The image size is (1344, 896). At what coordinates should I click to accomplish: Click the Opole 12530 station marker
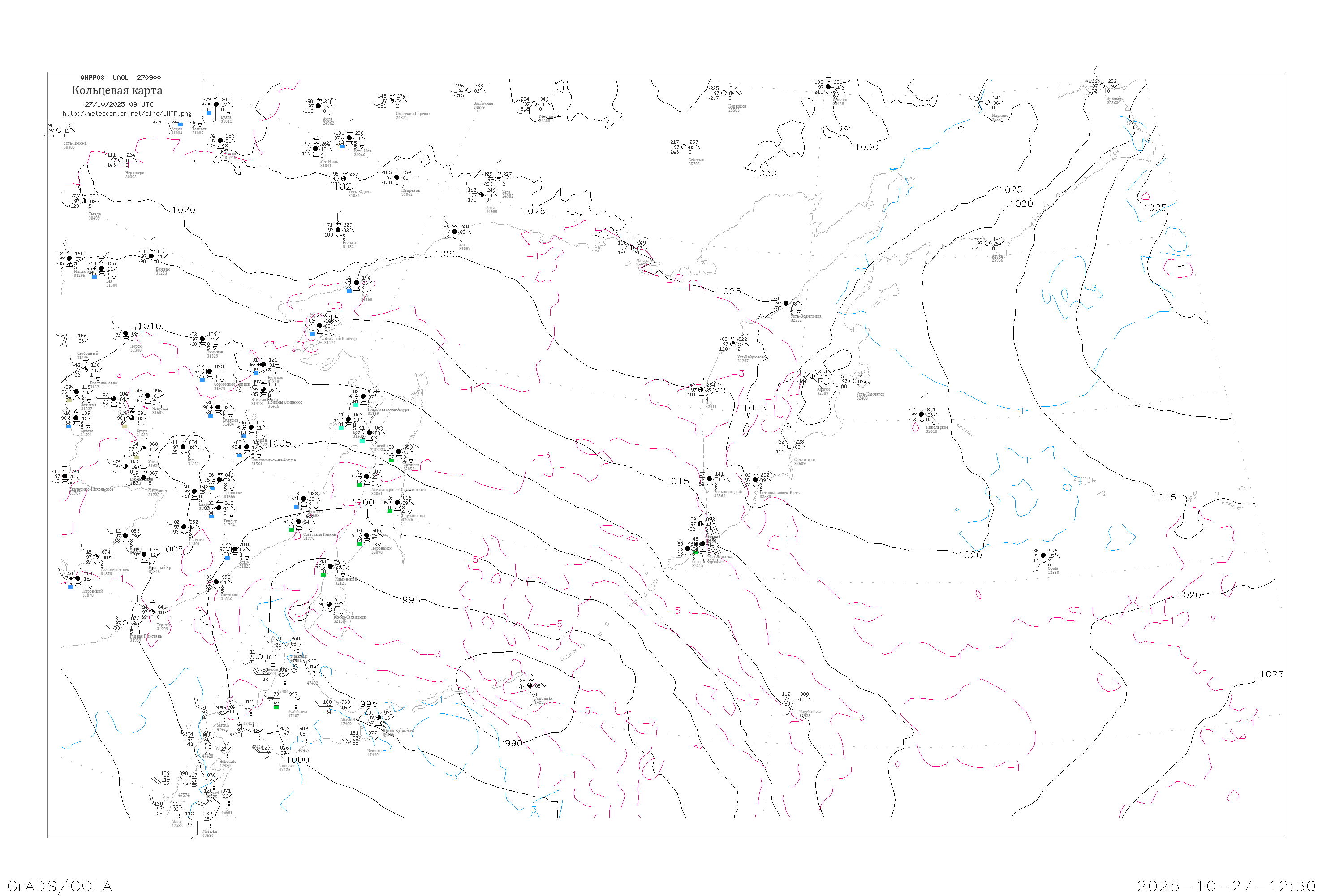(1043, 556)
